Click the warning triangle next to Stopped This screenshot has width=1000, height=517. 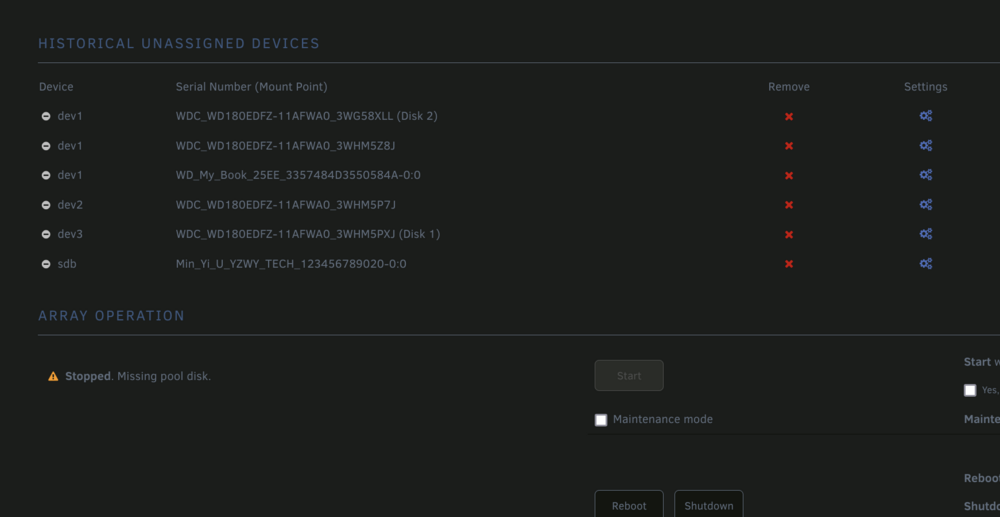[54, 377]
